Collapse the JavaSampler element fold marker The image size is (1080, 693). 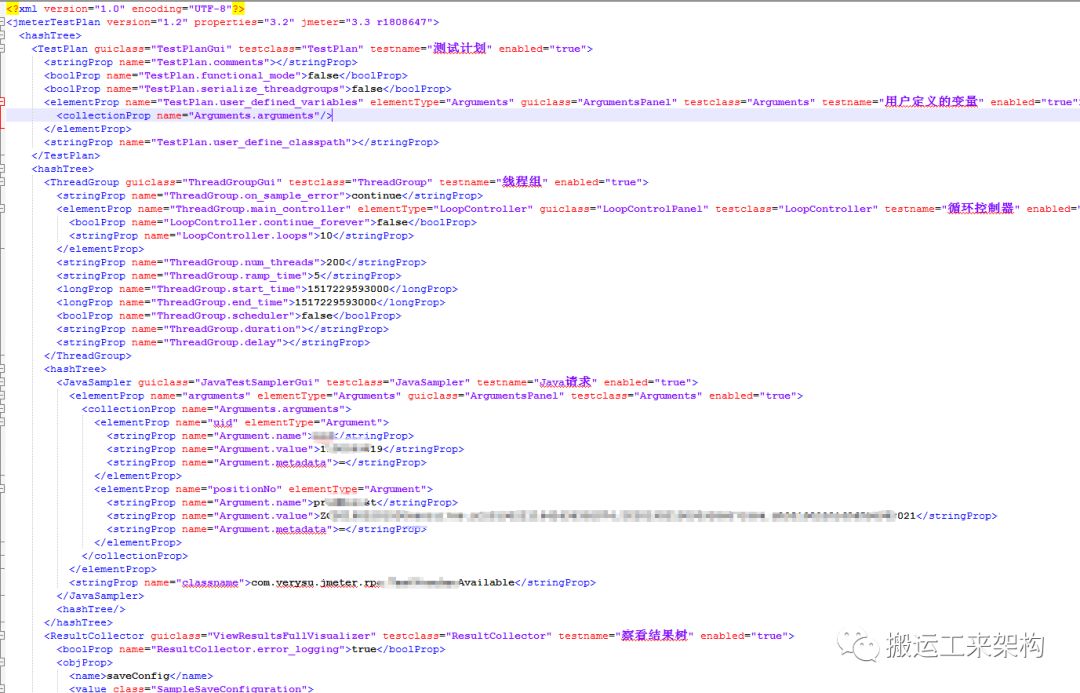coord(2,382)
